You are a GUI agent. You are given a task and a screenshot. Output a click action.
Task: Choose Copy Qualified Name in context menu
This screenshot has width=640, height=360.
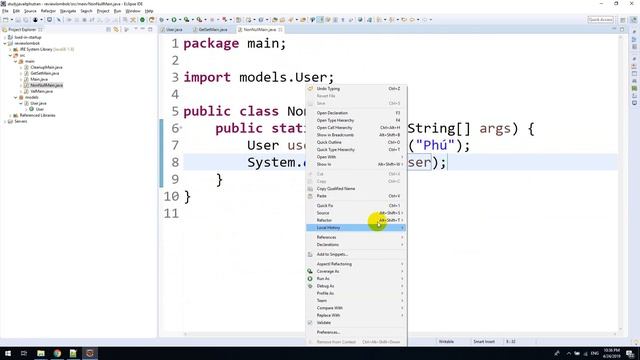[x=356, y=189]
